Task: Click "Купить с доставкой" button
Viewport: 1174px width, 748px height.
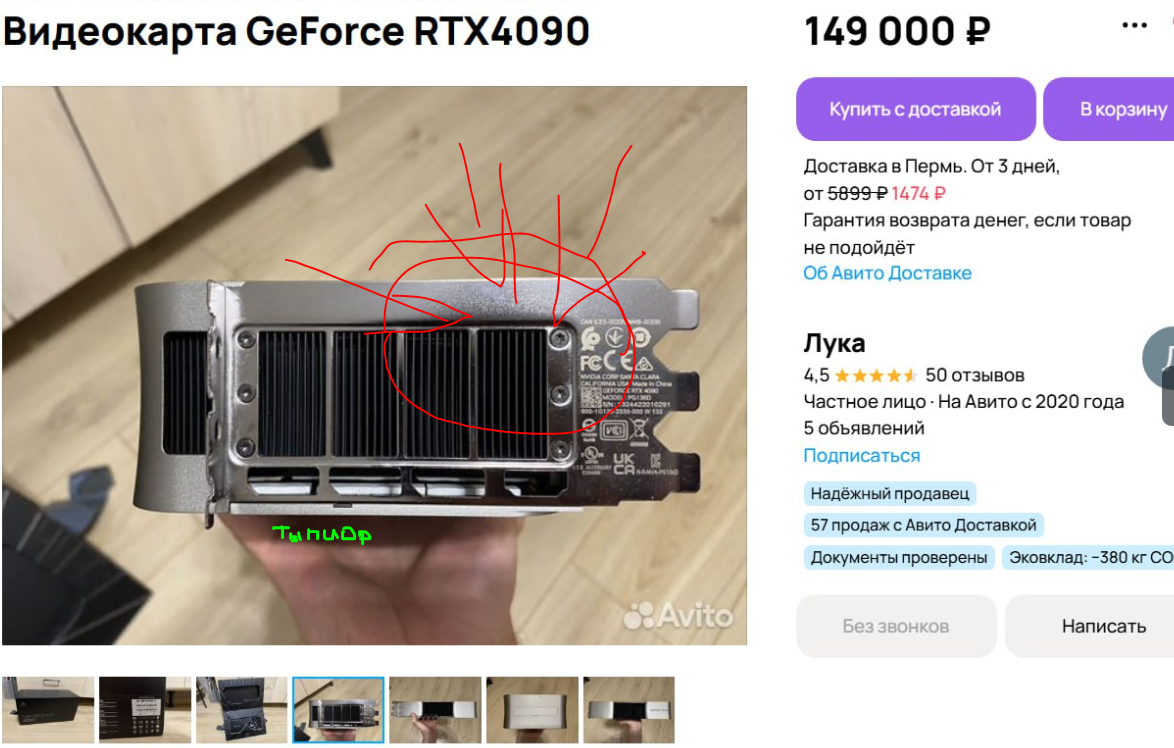Action: 915,109
